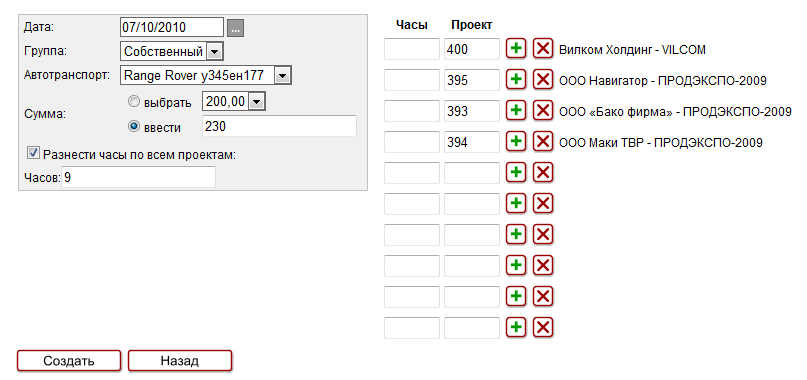The width and height of the screenshot is (807, 380).
Task: Uncheck Разнести часы по всем проектам
Action: tap(34, 153)
